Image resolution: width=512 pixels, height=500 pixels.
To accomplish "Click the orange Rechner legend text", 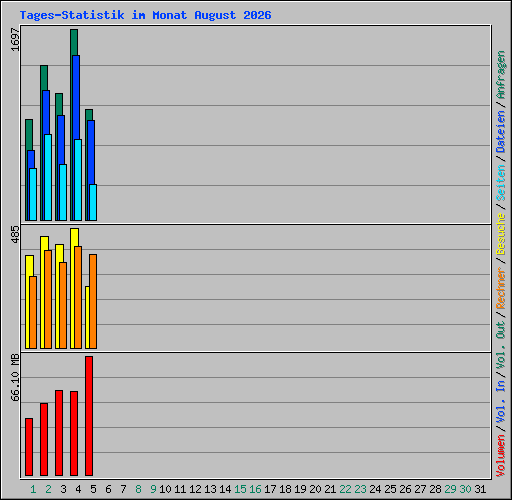I will pyautogui.click(x=500, y=288).
